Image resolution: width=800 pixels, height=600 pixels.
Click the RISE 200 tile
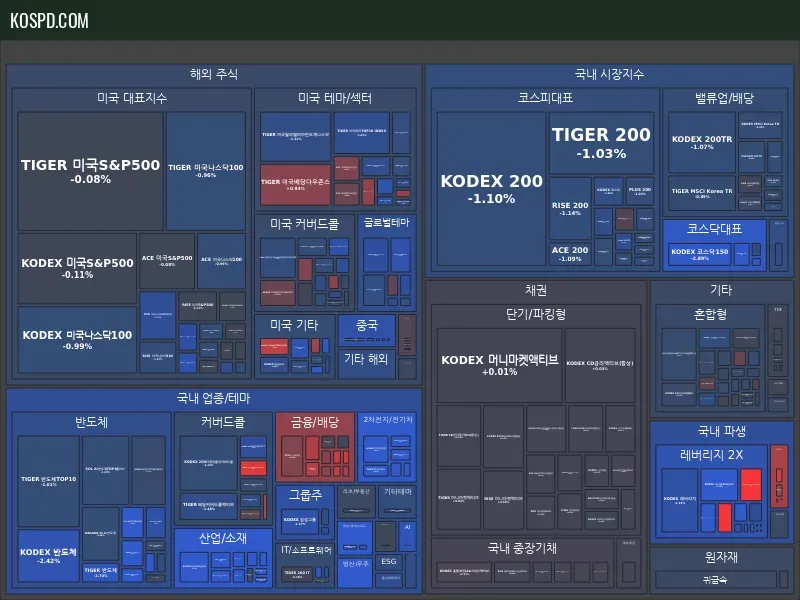570,208
